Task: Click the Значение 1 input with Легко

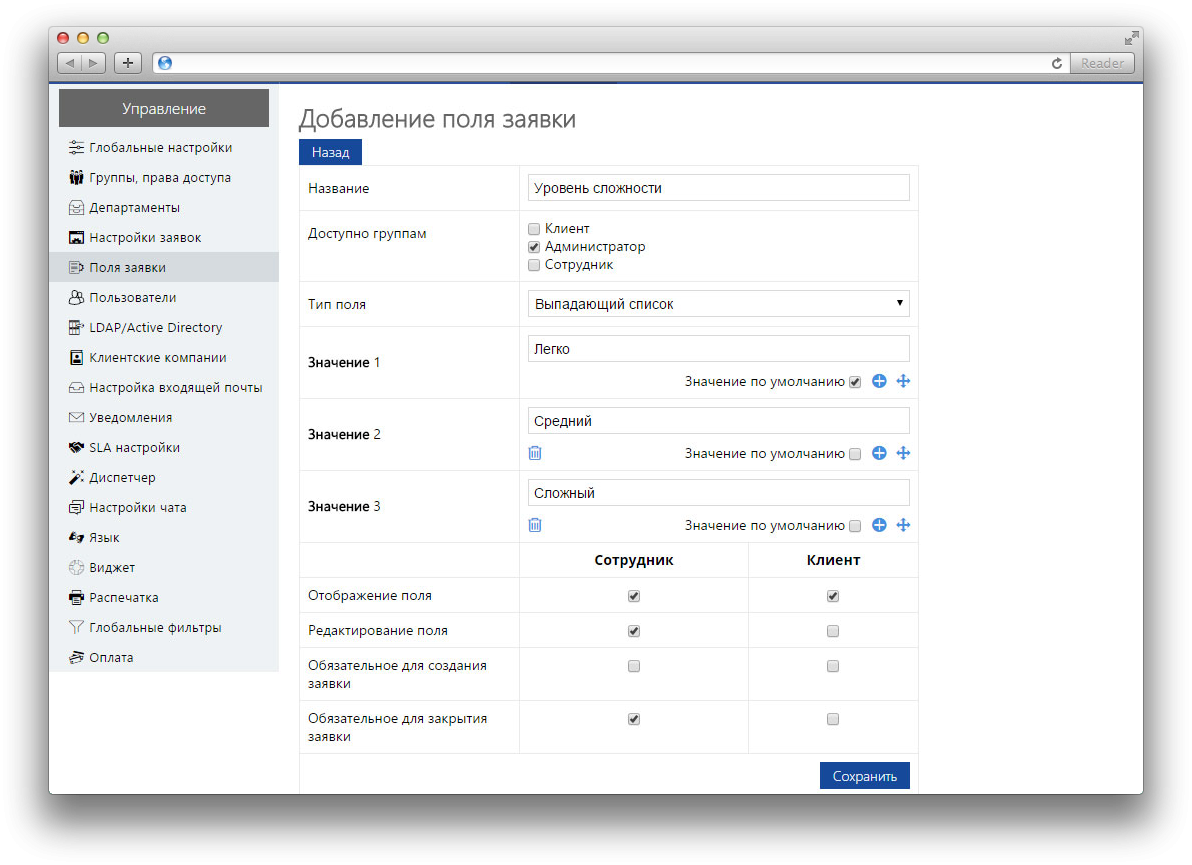Action: [x=718, y=349]
